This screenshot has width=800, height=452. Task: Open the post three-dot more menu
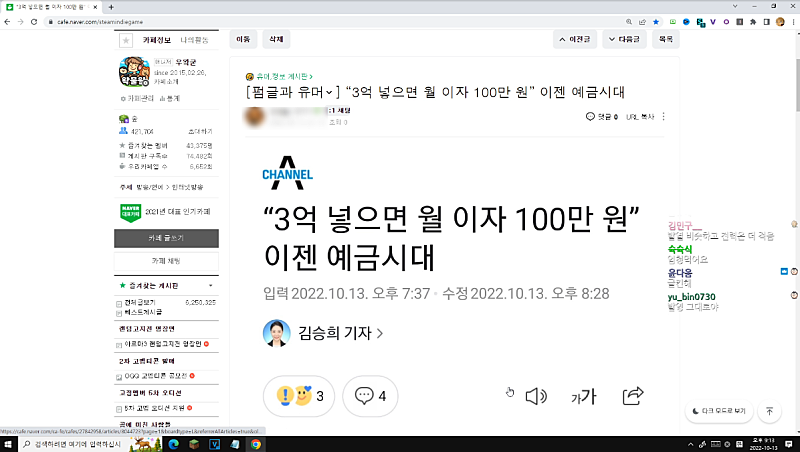point(663,117)
